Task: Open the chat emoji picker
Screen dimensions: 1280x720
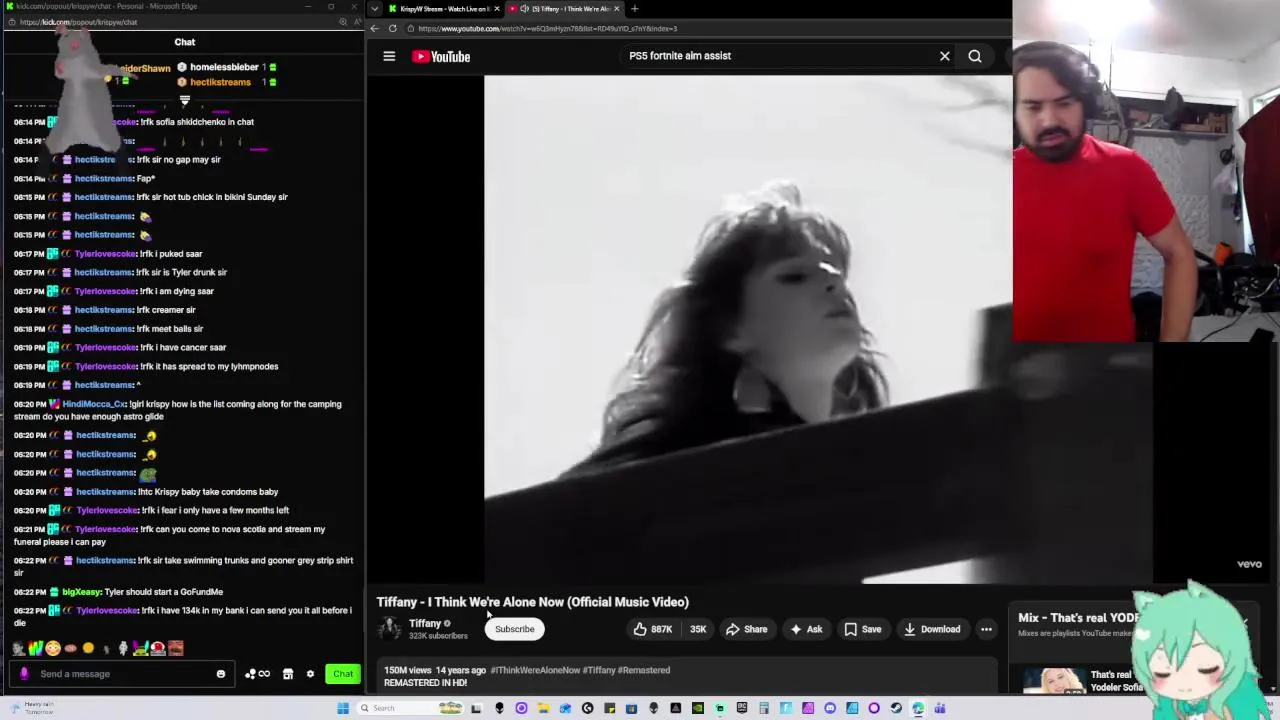Action: tap(221, 674)
